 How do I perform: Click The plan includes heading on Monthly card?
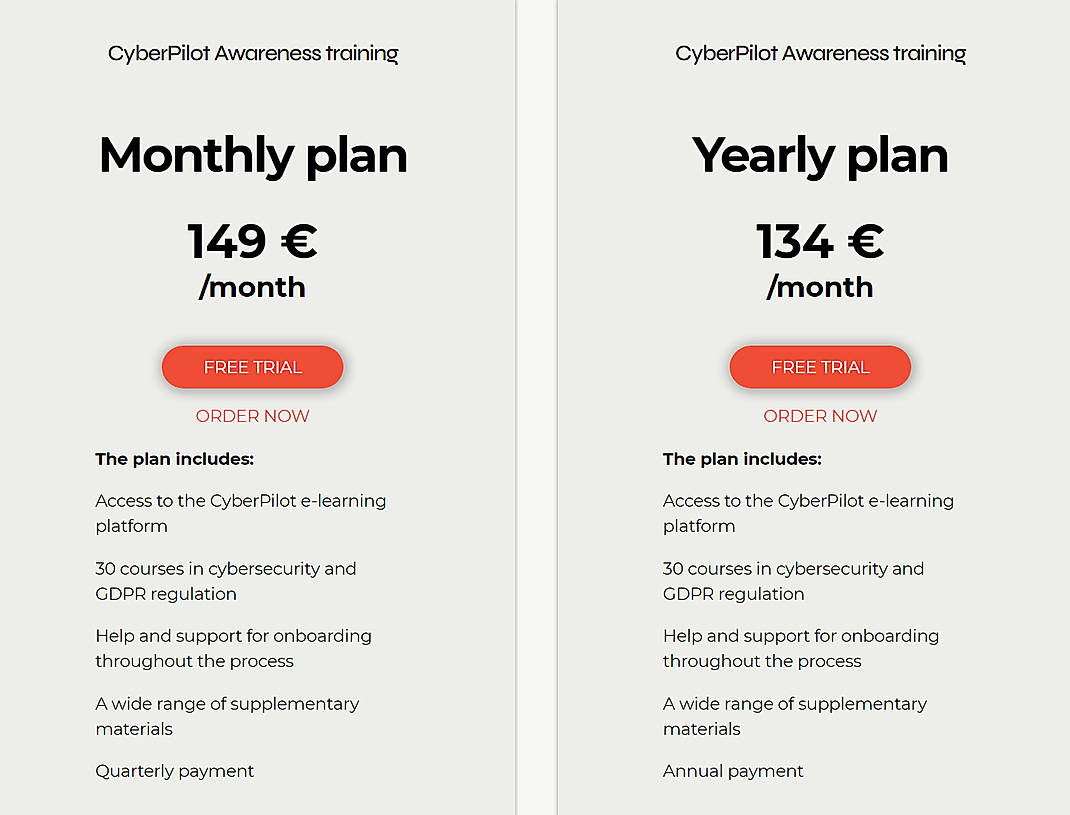click(x=174, y=459)
